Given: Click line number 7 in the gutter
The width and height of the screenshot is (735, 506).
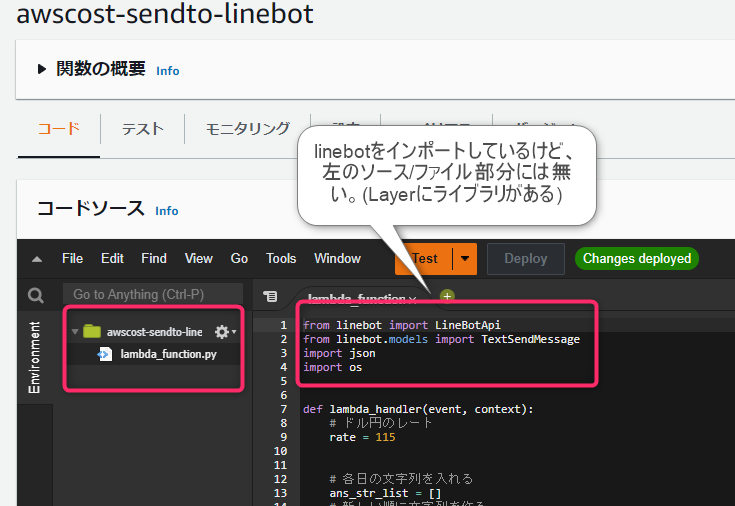Looking at the screenshot, I should coord(284,409).
